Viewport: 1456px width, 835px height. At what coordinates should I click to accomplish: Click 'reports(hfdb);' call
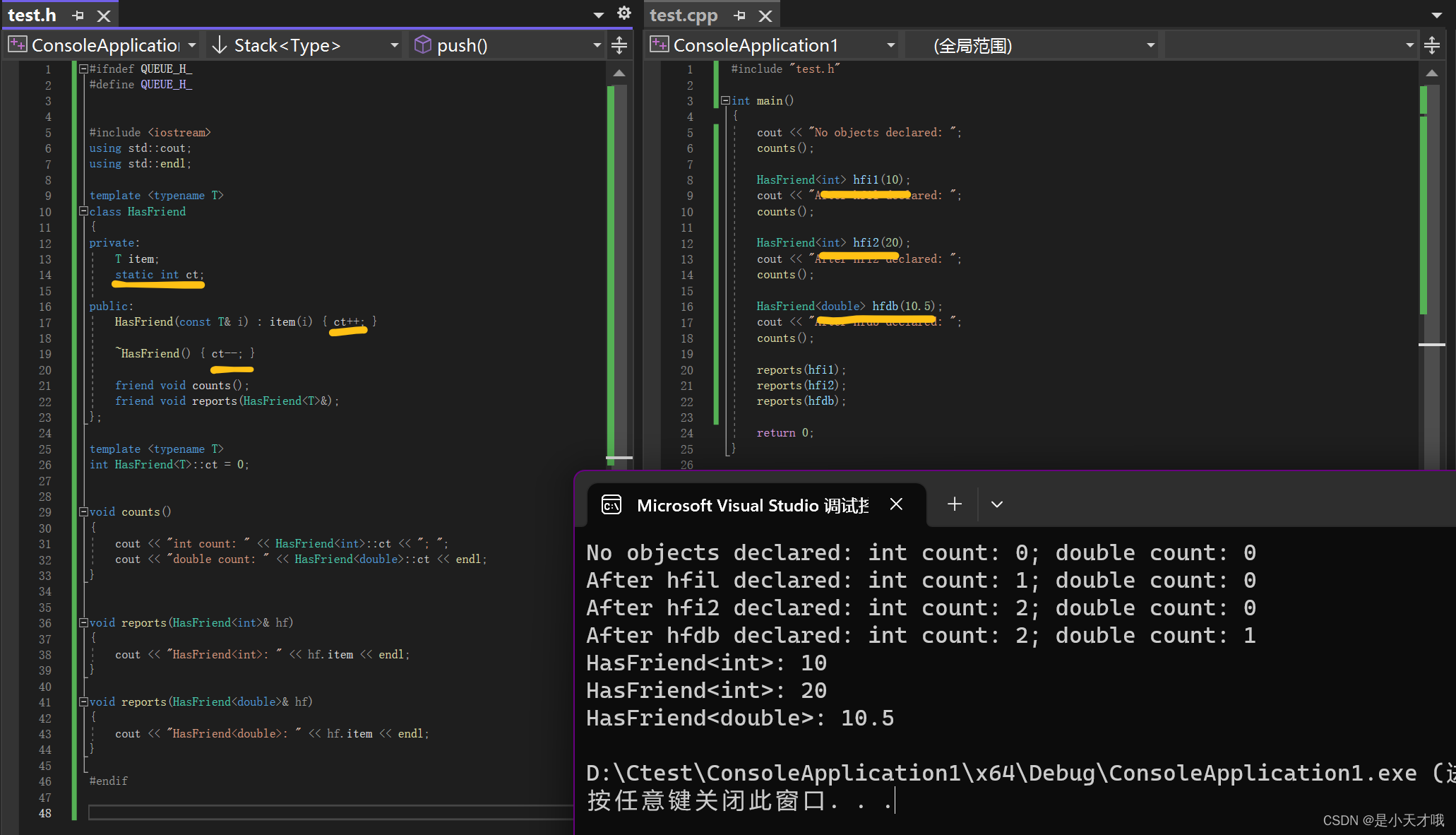click(801, 401)
